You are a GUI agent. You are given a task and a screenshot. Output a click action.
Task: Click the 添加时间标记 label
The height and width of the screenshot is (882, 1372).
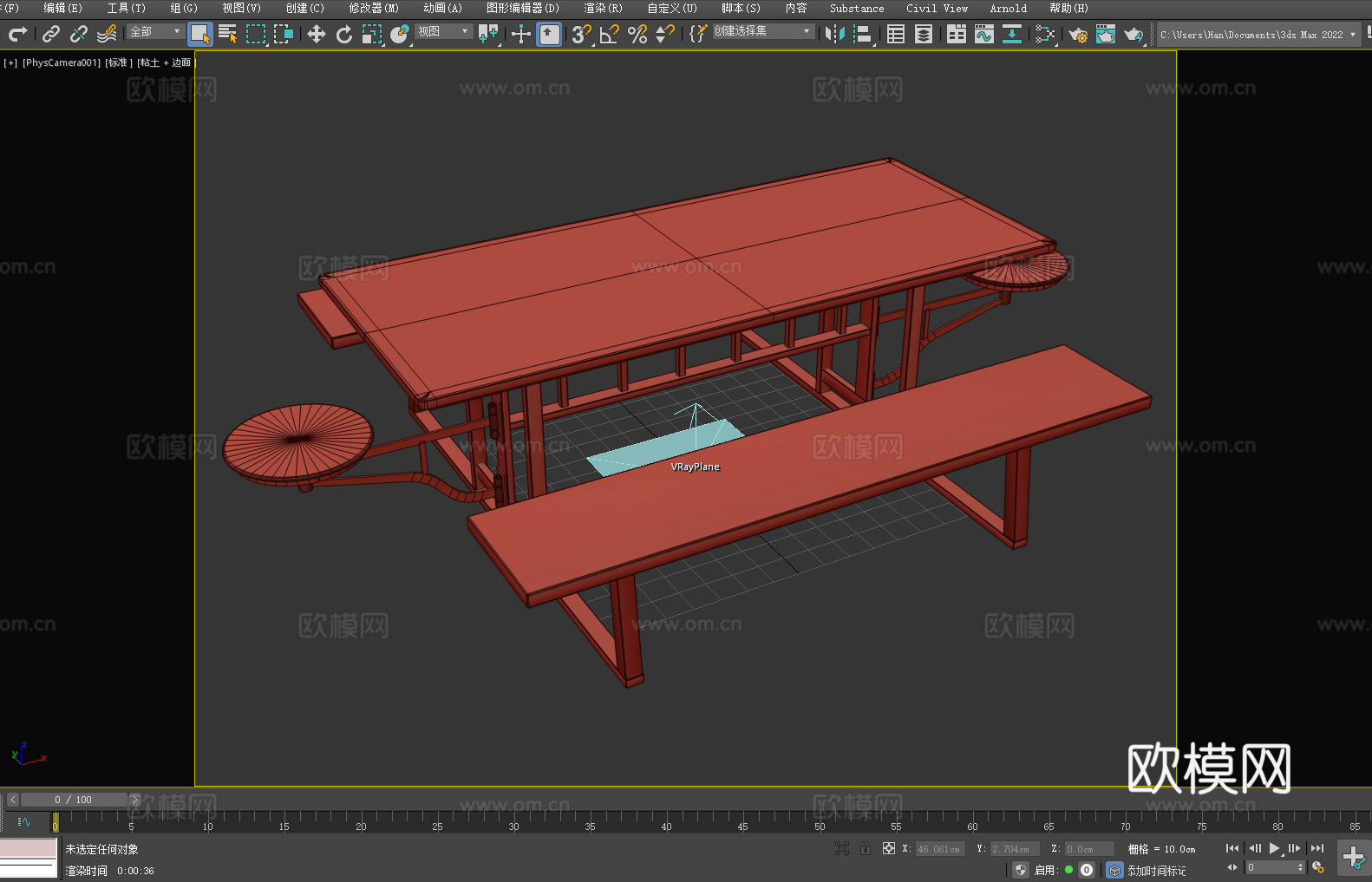[1156, 870]
